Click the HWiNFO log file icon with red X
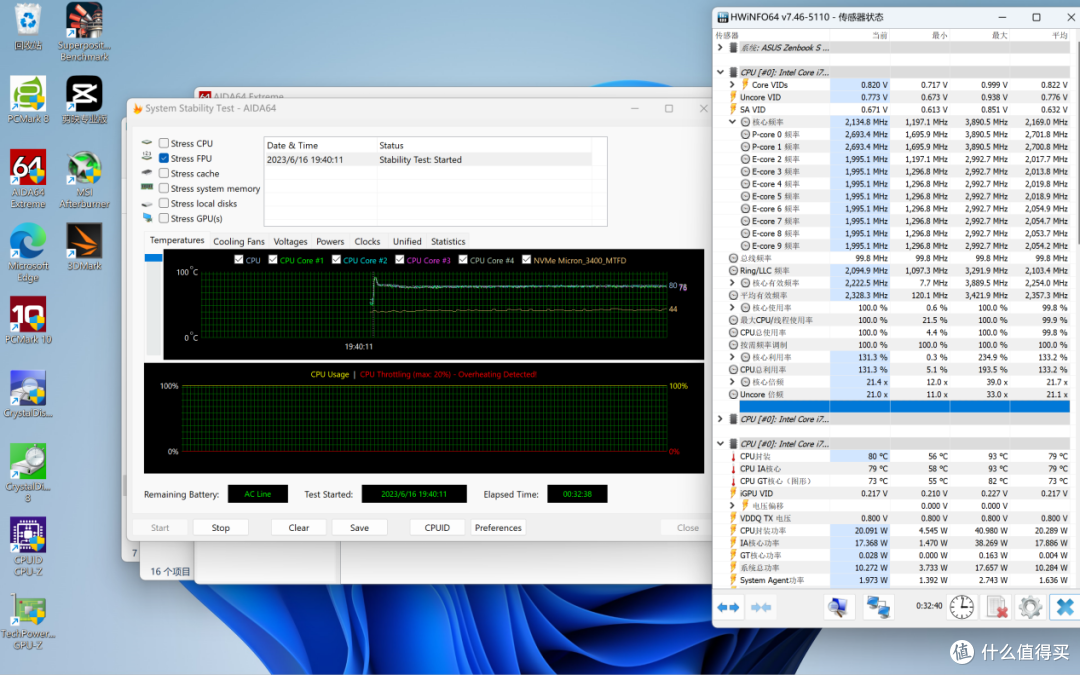 tap(996, 607)
